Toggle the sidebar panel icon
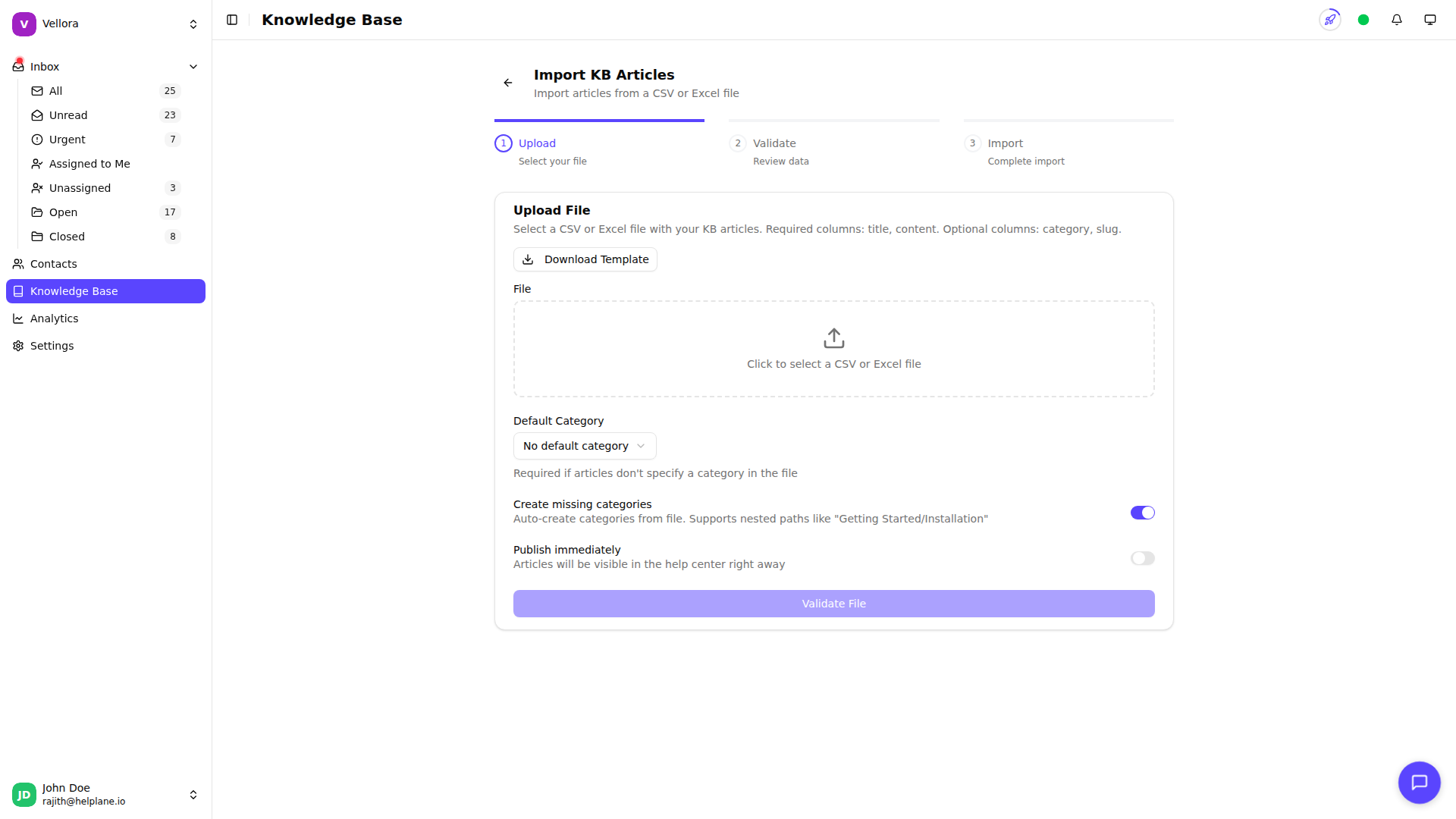Viewport: 1456px width, 819px height. click(232, 20)
